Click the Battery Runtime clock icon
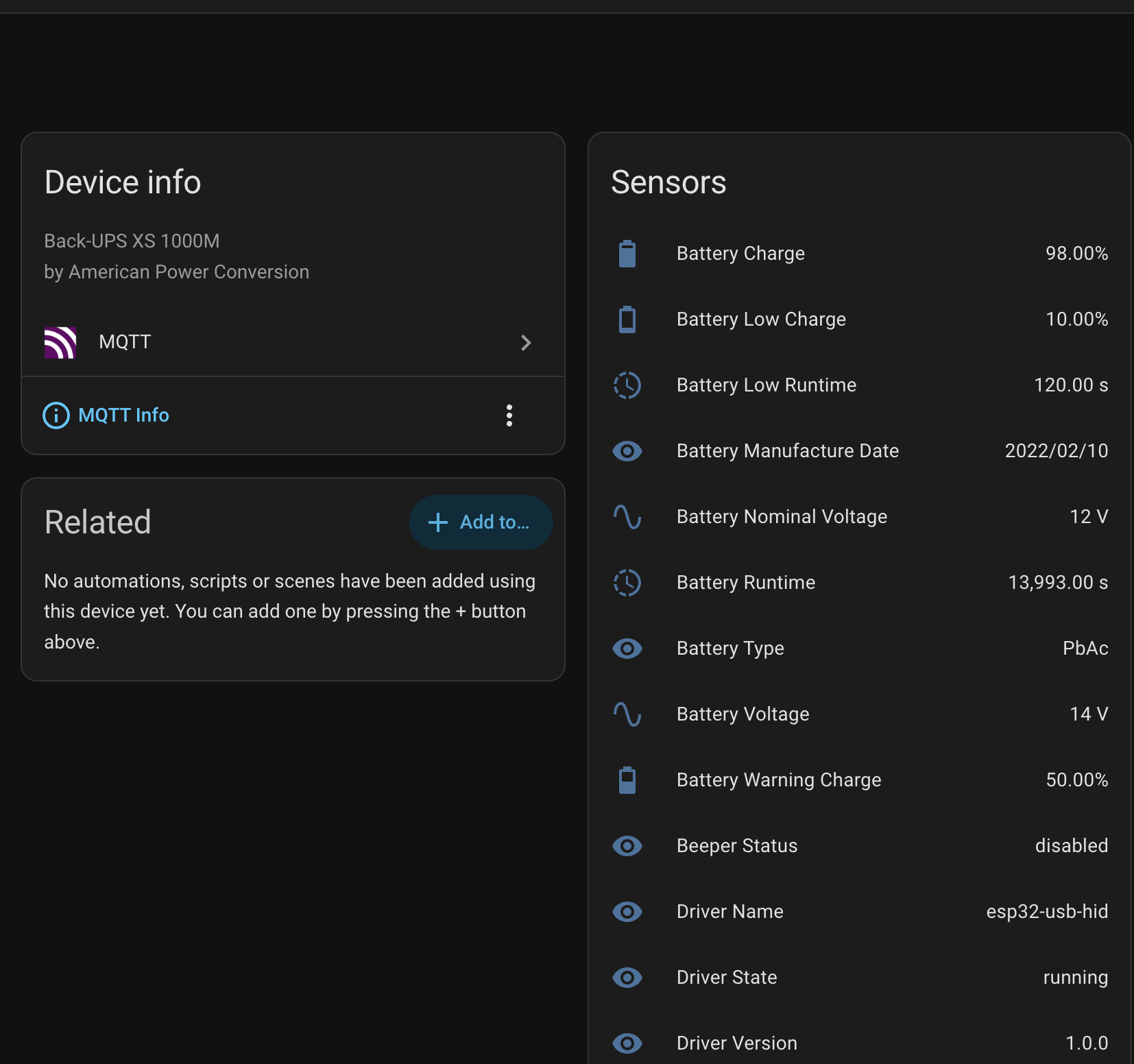Viewport: 1134px width, 1064px height. [627, 583]
